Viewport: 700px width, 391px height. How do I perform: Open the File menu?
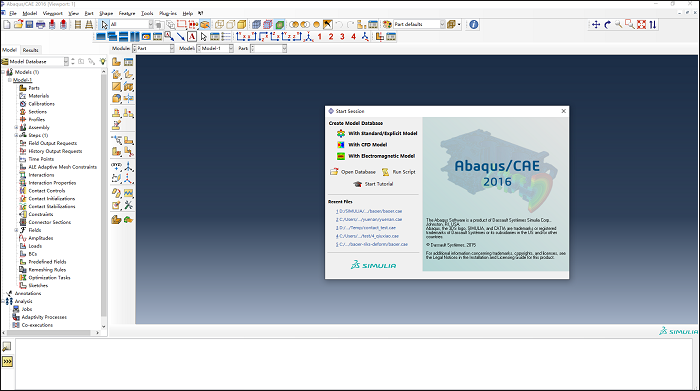click(x=13, y=13)
